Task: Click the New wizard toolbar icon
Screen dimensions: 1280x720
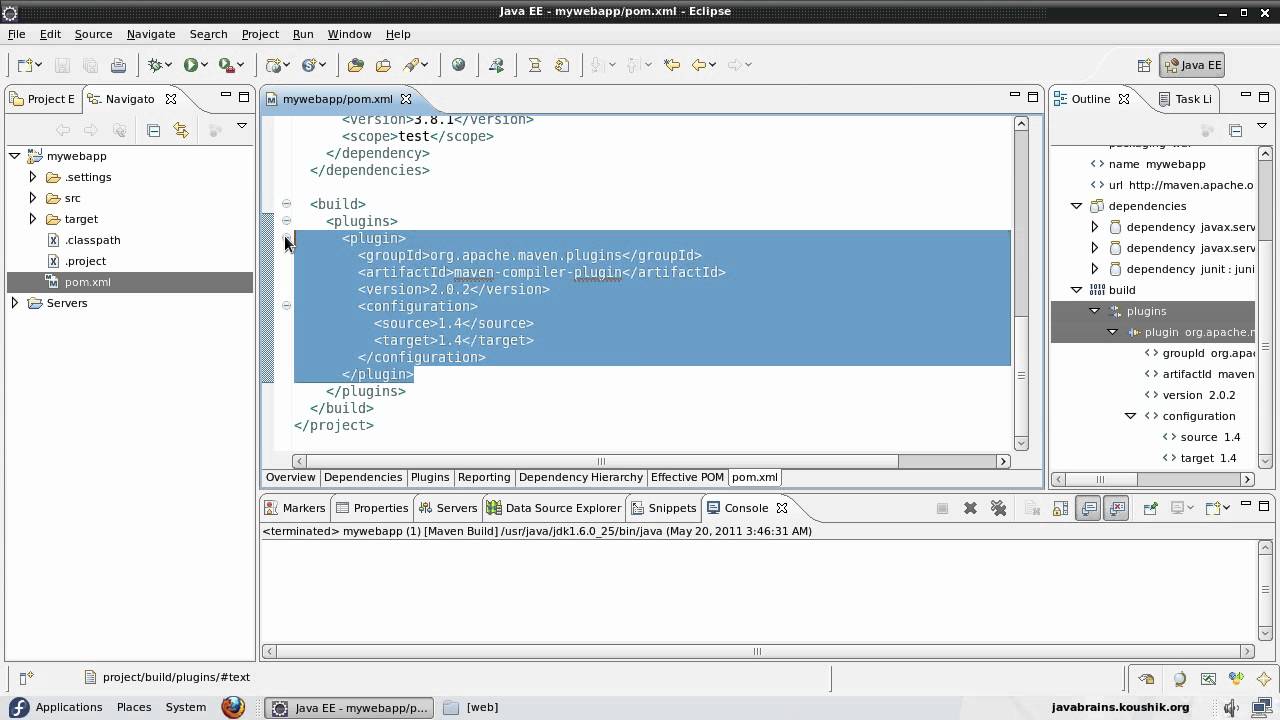Action: tap(25, 65)
